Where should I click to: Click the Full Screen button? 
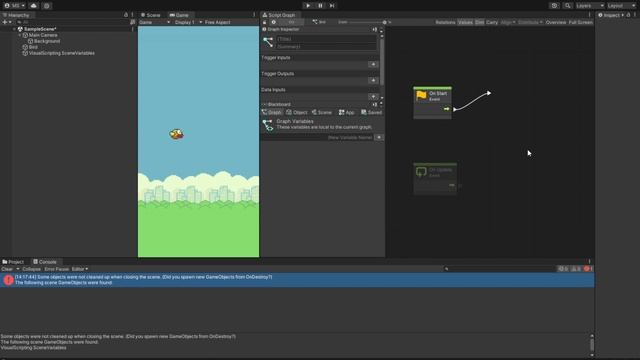580,22
